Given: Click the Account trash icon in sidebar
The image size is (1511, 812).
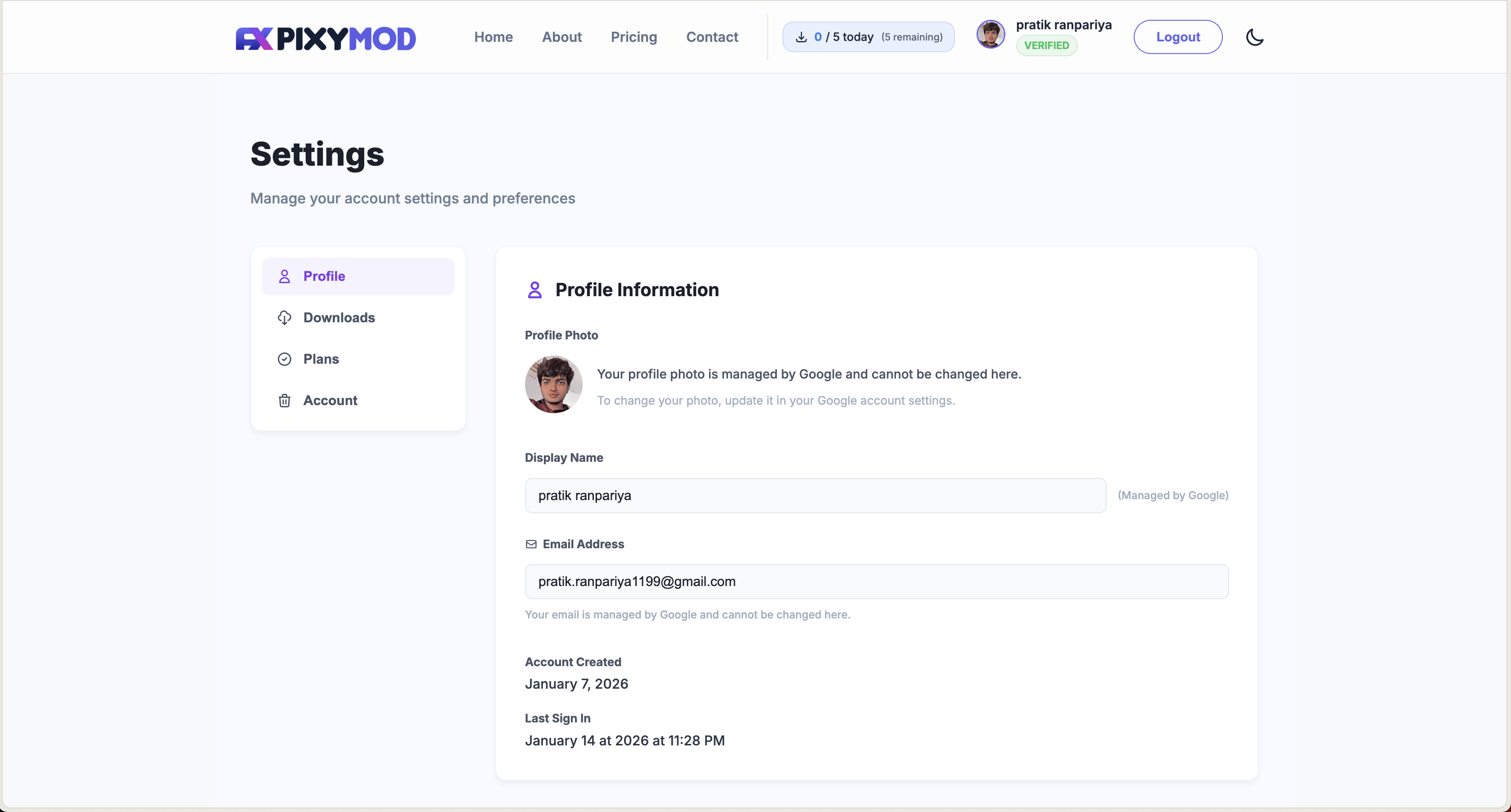Looking at the screenshot, I should point(285,401).
